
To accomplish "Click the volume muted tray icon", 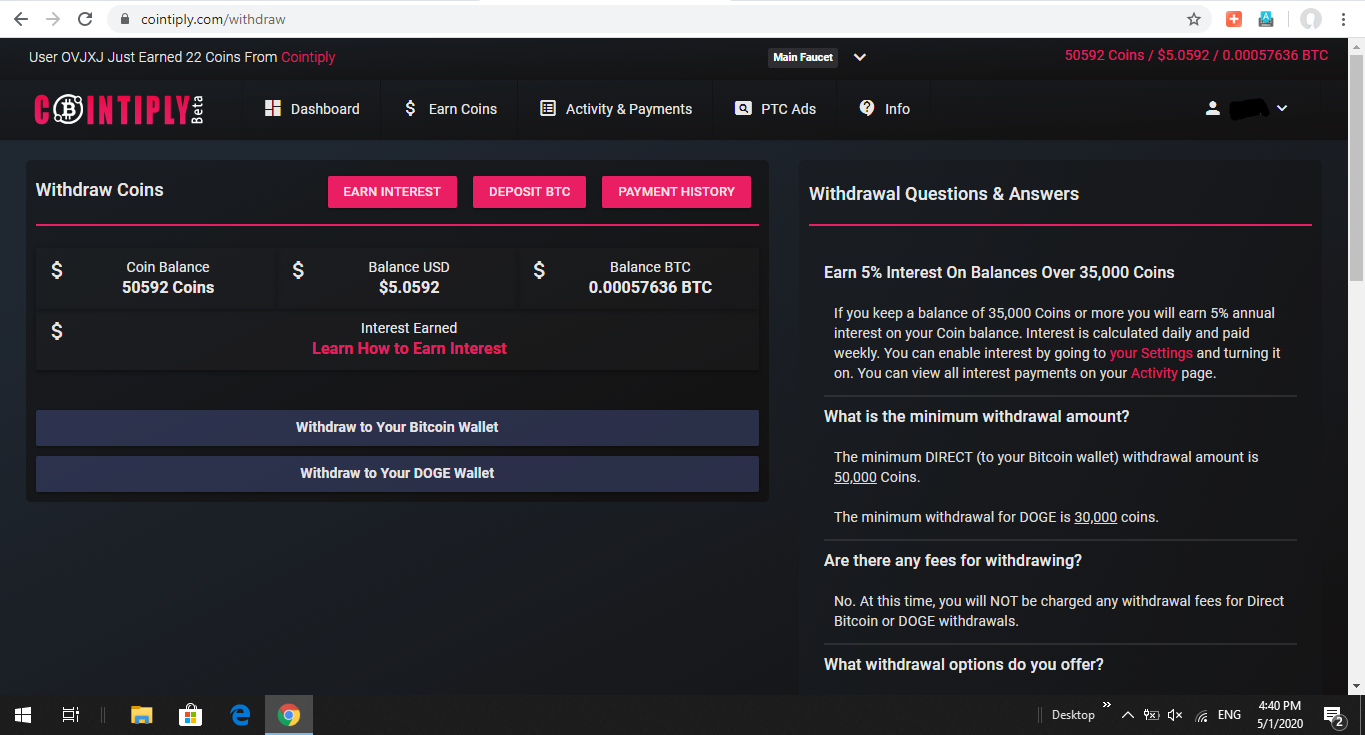I will click(x=1175, y=715).
